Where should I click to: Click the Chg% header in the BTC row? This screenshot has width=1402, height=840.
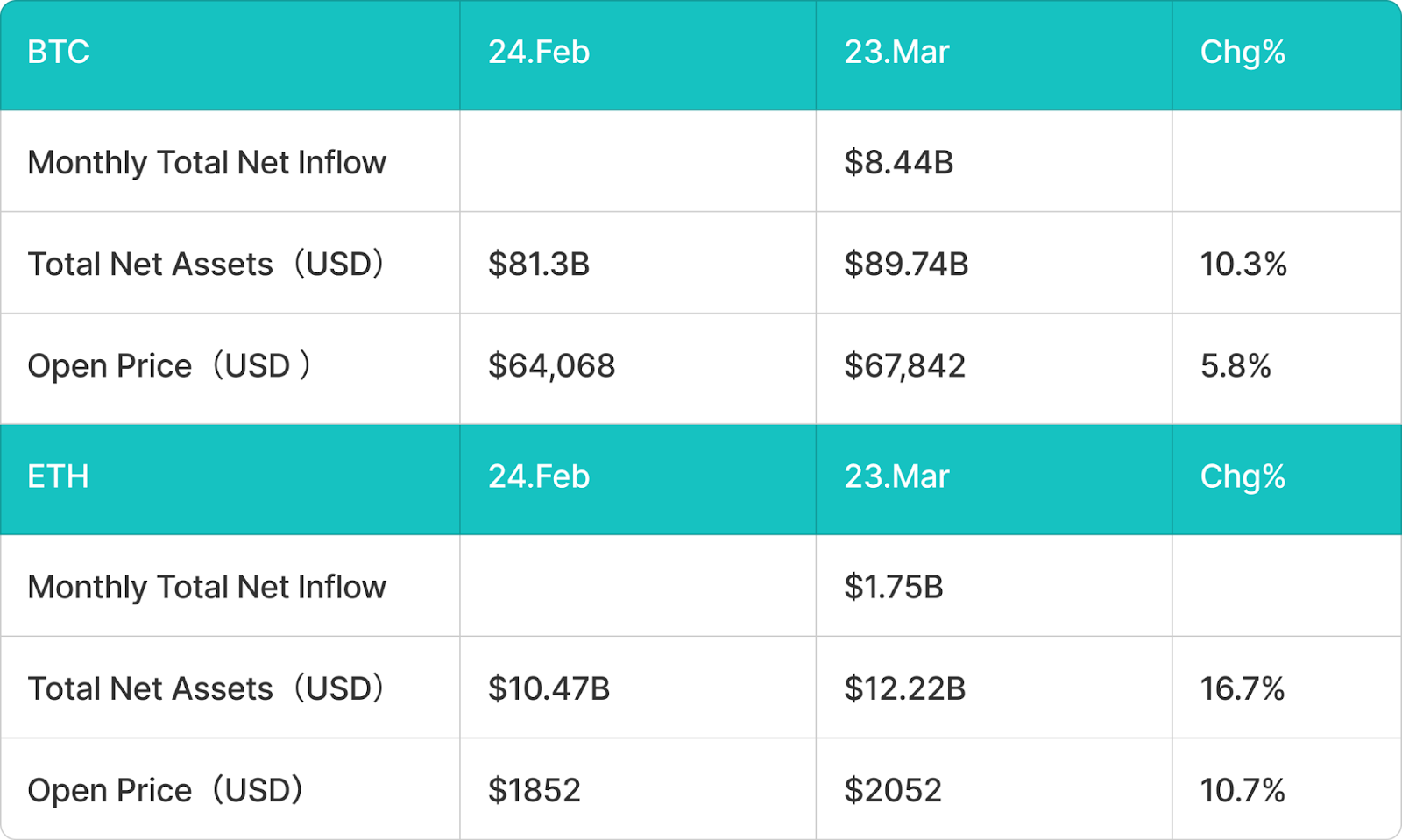coord(1242,53)
